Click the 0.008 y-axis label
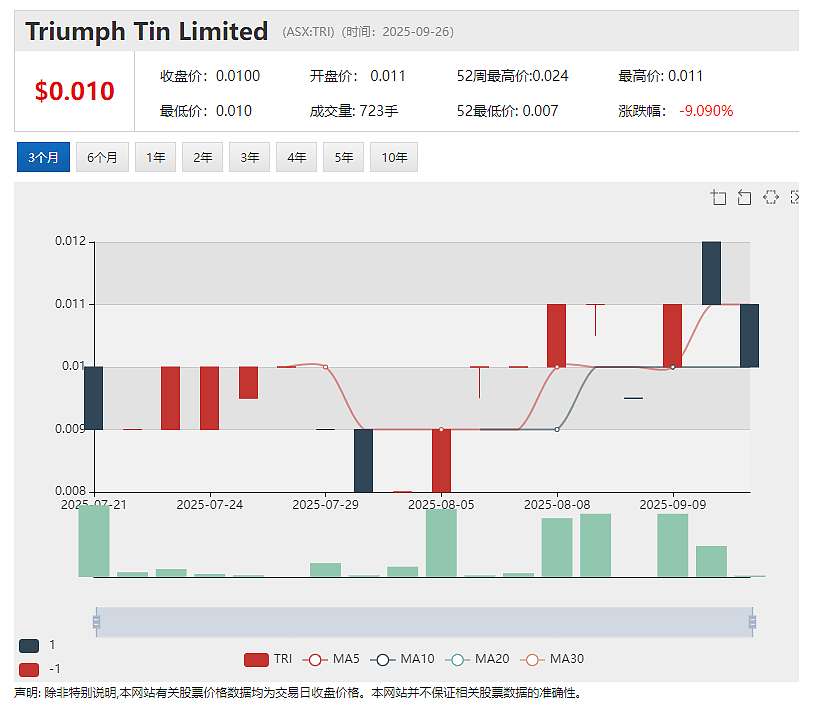 pyautogui.click(x=70, y=491)
